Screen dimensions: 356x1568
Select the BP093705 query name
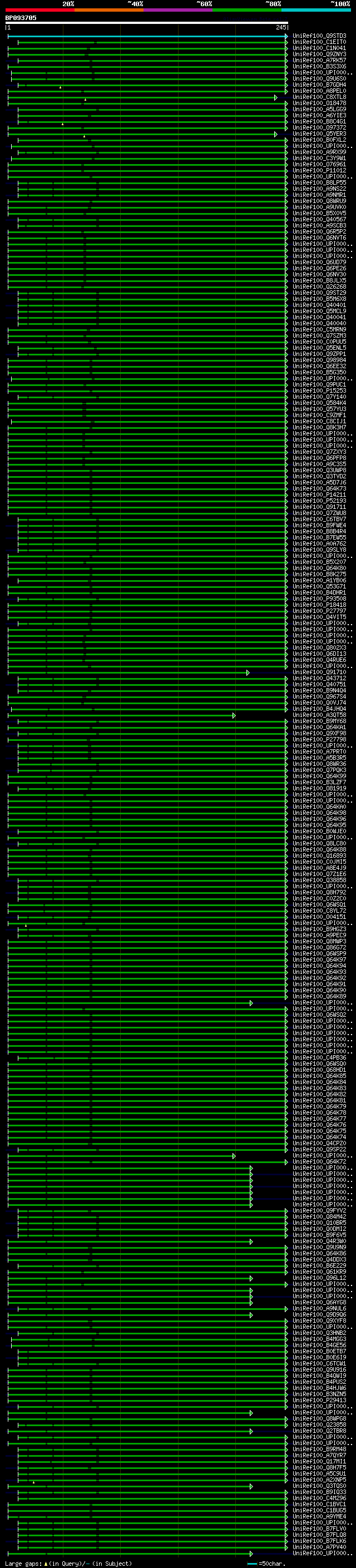[x=21, y=18]
